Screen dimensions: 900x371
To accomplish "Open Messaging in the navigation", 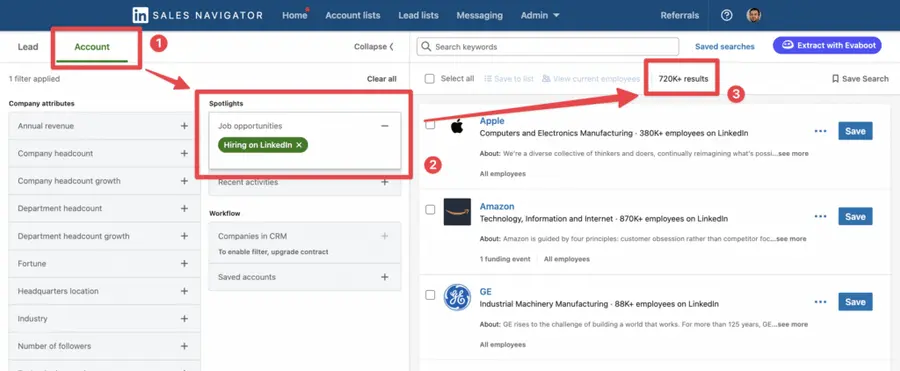I will [479, 16].
